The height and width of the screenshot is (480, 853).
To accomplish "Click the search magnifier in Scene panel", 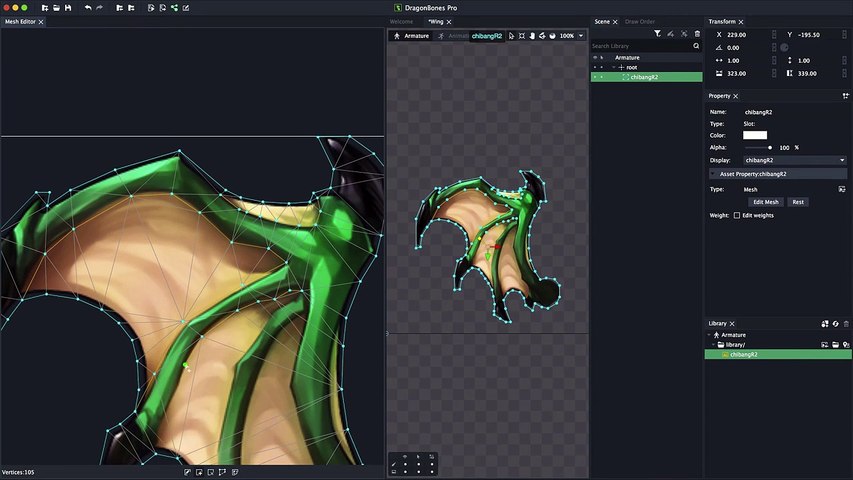I will coord(696,46).
